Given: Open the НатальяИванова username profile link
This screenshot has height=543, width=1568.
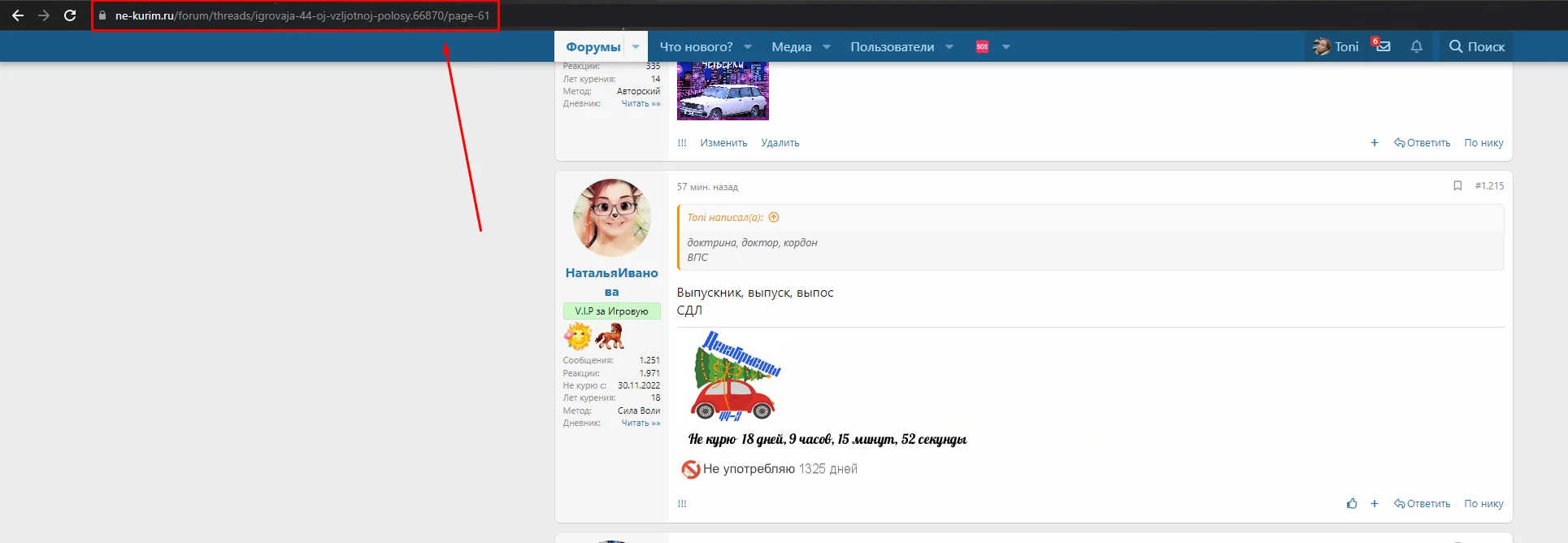Looking at the screenshot, I should tap(611, 282).
